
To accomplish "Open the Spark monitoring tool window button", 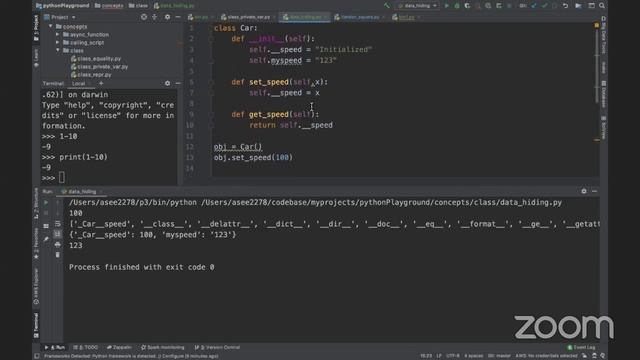I will tap(162, 347).
